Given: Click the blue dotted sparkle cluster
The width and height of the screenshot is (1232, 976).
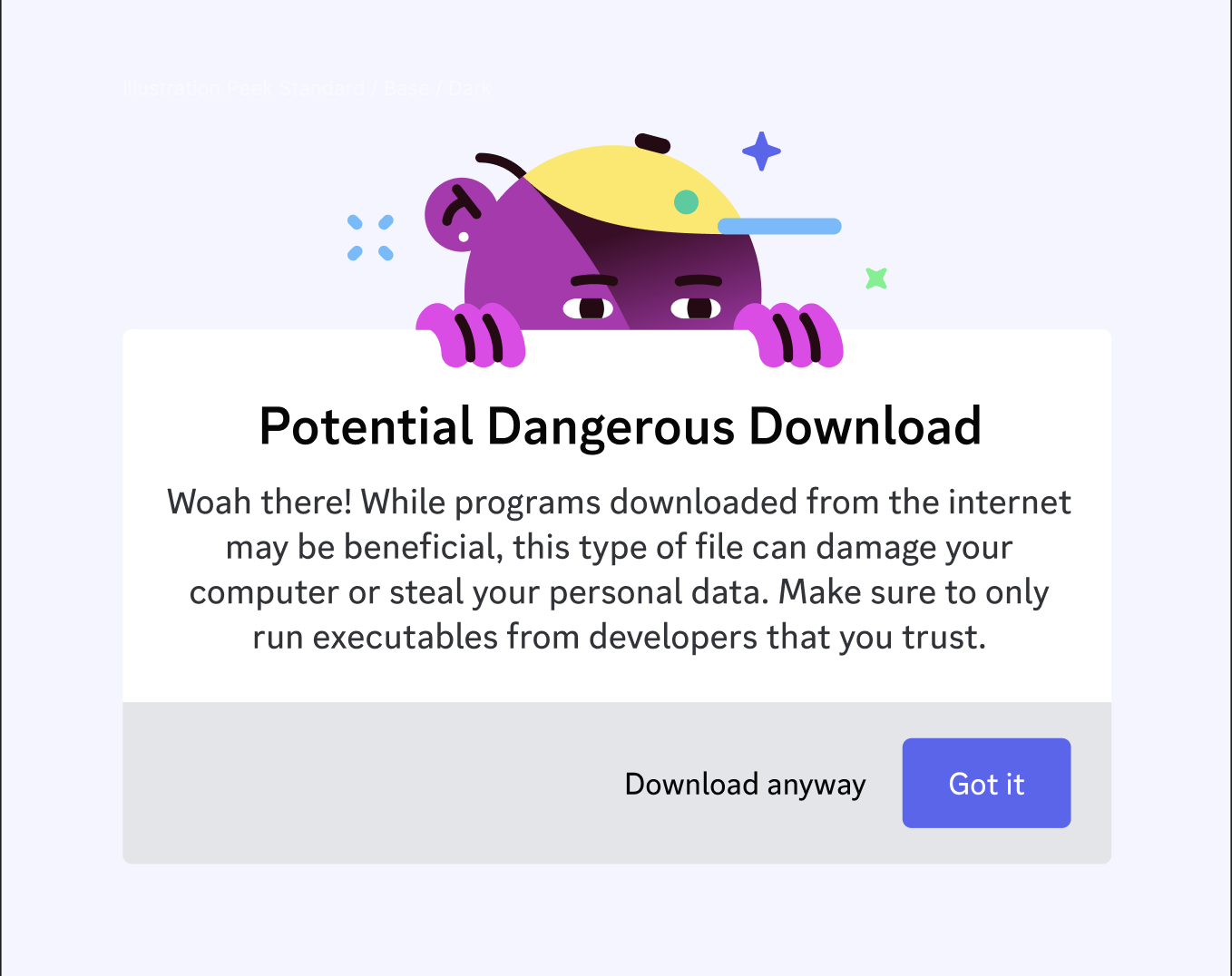Looking at the screenshot, I should (370, 238).
